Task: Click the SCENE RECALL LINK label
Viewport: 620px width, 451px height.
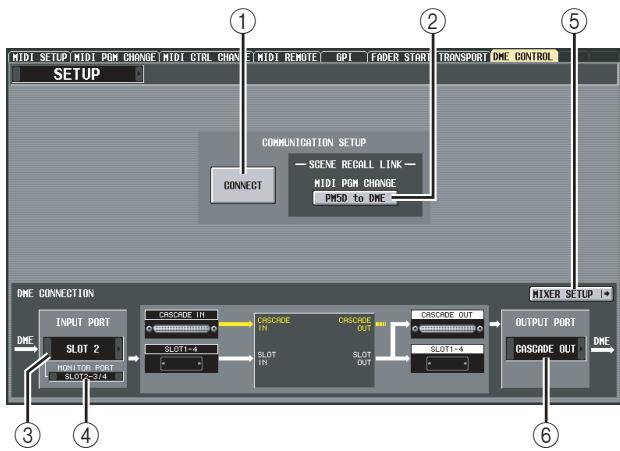Action: pos(355,164)
